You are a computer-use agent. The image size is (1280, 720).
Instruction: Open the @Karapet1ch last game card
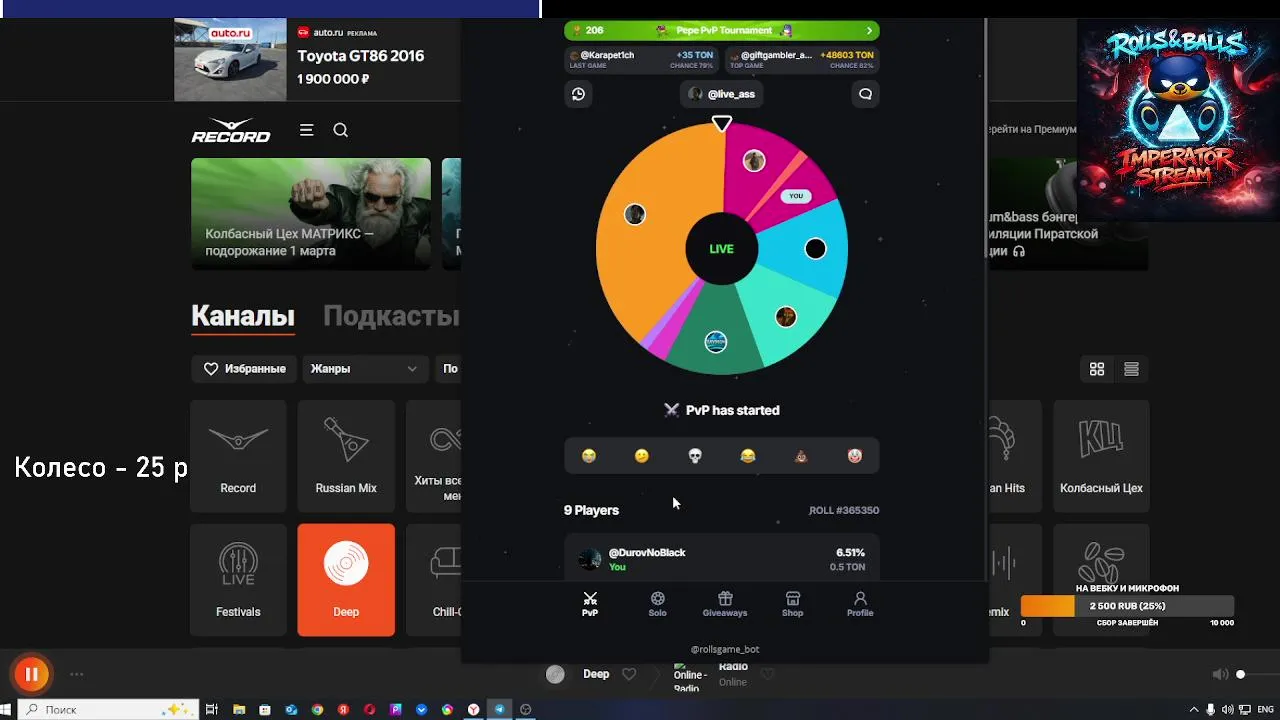point(642,60)
